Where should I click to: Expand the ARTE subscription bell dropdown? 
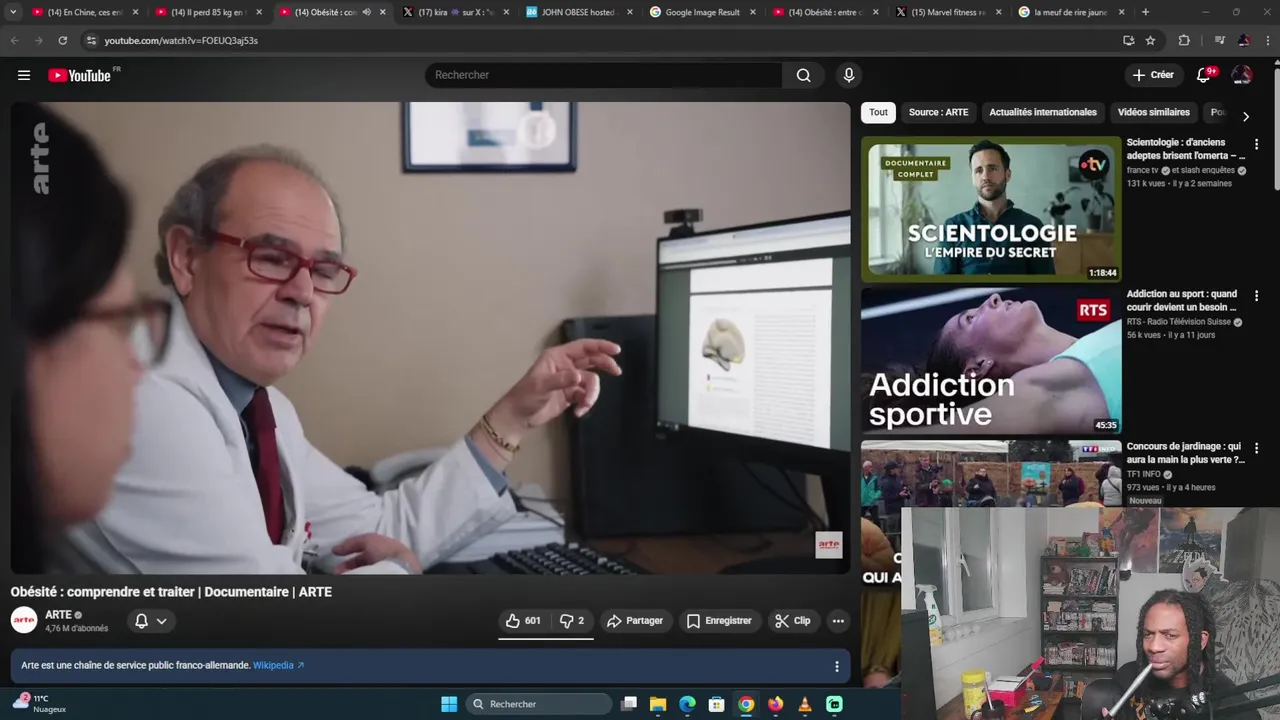[x=151, y=621]
